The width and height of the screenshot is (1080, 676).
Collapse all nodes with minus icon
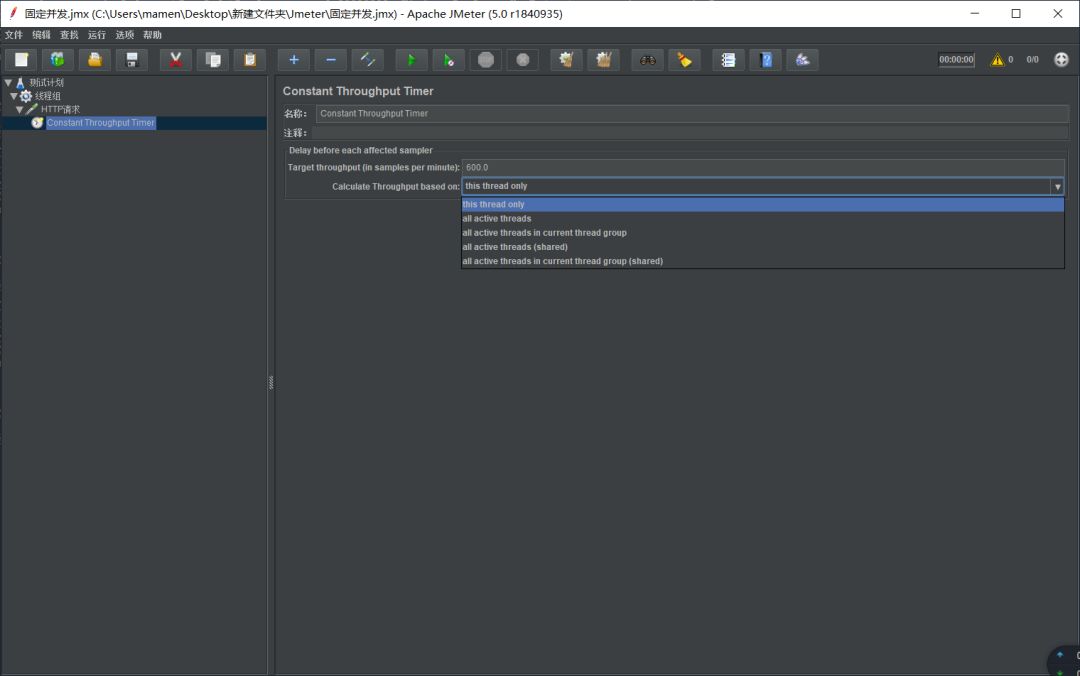(x=331, y=60)
